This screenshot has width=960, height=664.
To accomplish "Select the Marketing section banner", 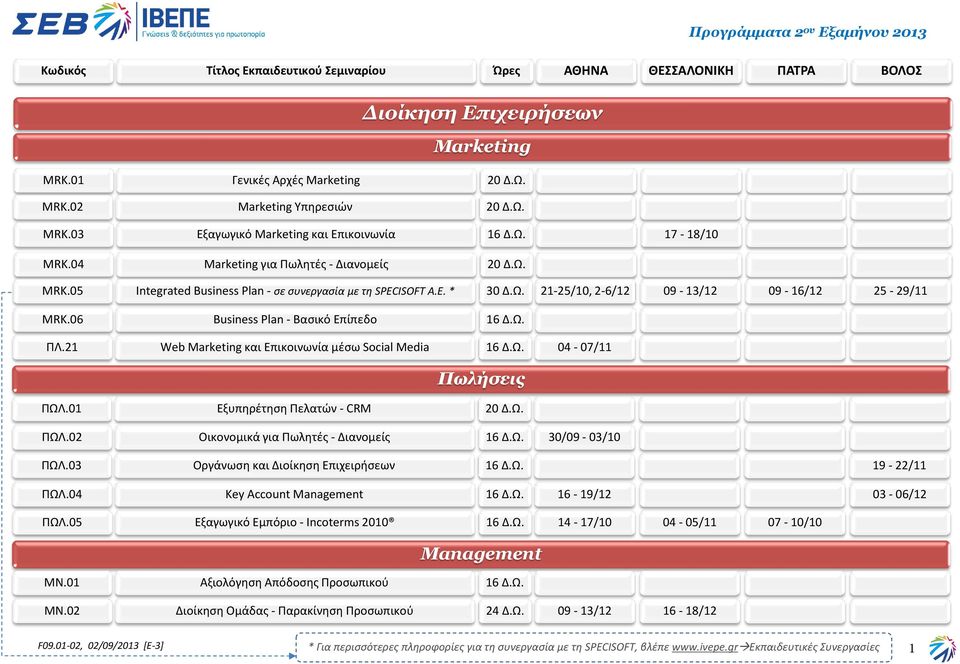I will 482,147.
